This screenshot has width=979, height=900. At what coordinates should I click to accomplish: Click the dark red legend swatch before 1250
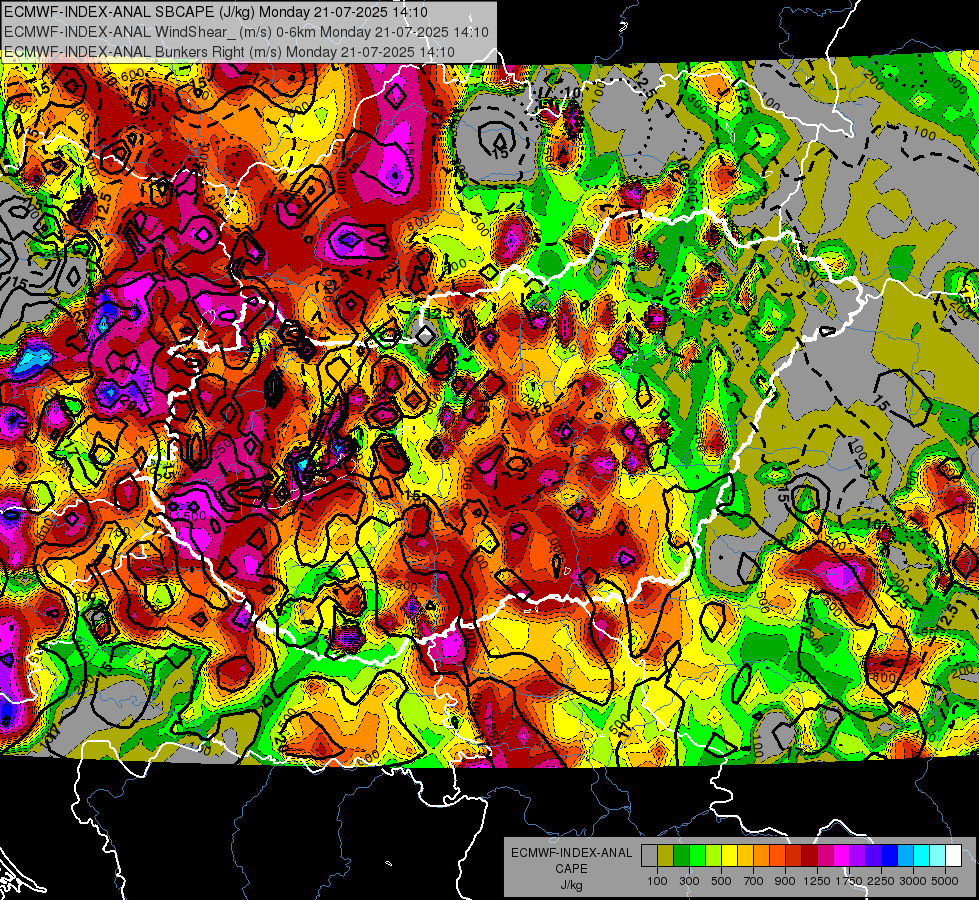tap(809, 855)
